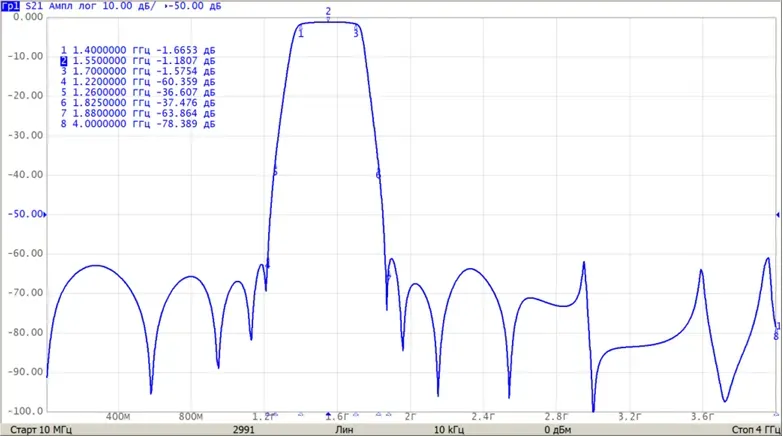The height and width of the screenshot is (437, 783).
Task: Click marker 8 at the trace's end
Action: pyautogui.click(x=776, y=336)
